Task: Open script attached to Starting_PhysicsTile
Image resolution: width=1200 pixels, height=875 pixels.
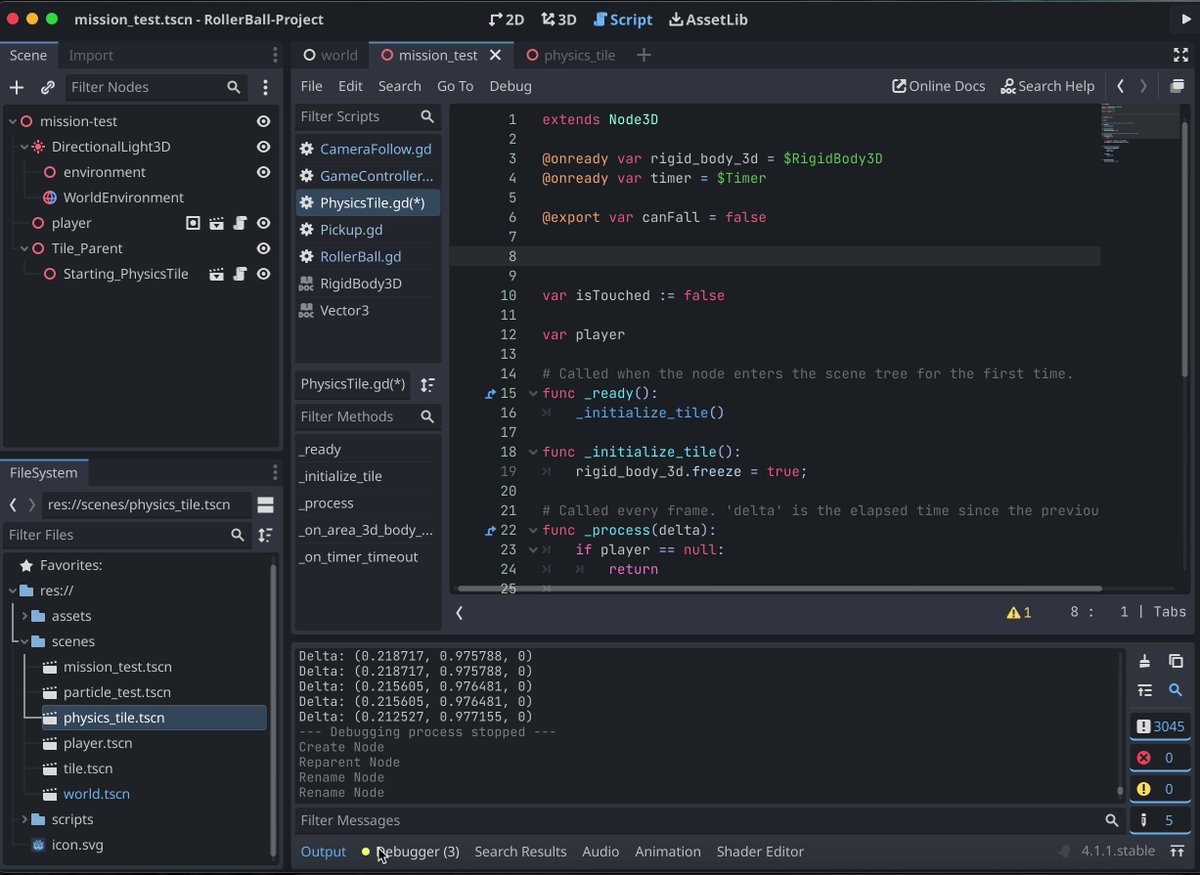Action: pos(240,274)
